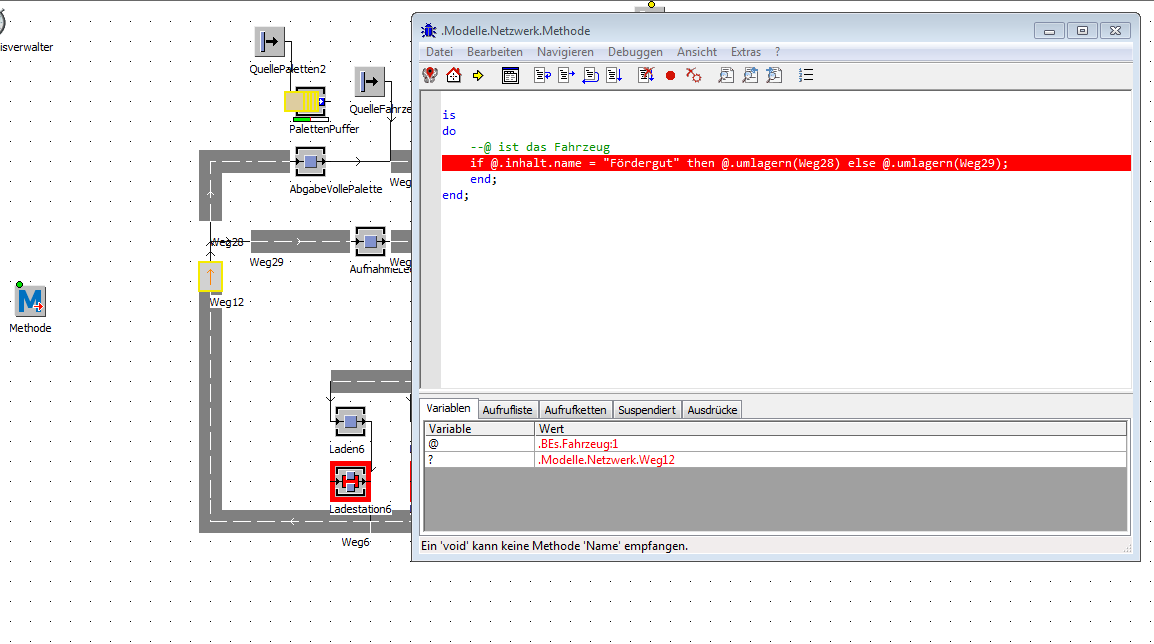The width and height of the screenshot is (1154, 644).
Task: Click the comment line '--@ ist das Fahrzeug'
Action: [x=540, y=147]
